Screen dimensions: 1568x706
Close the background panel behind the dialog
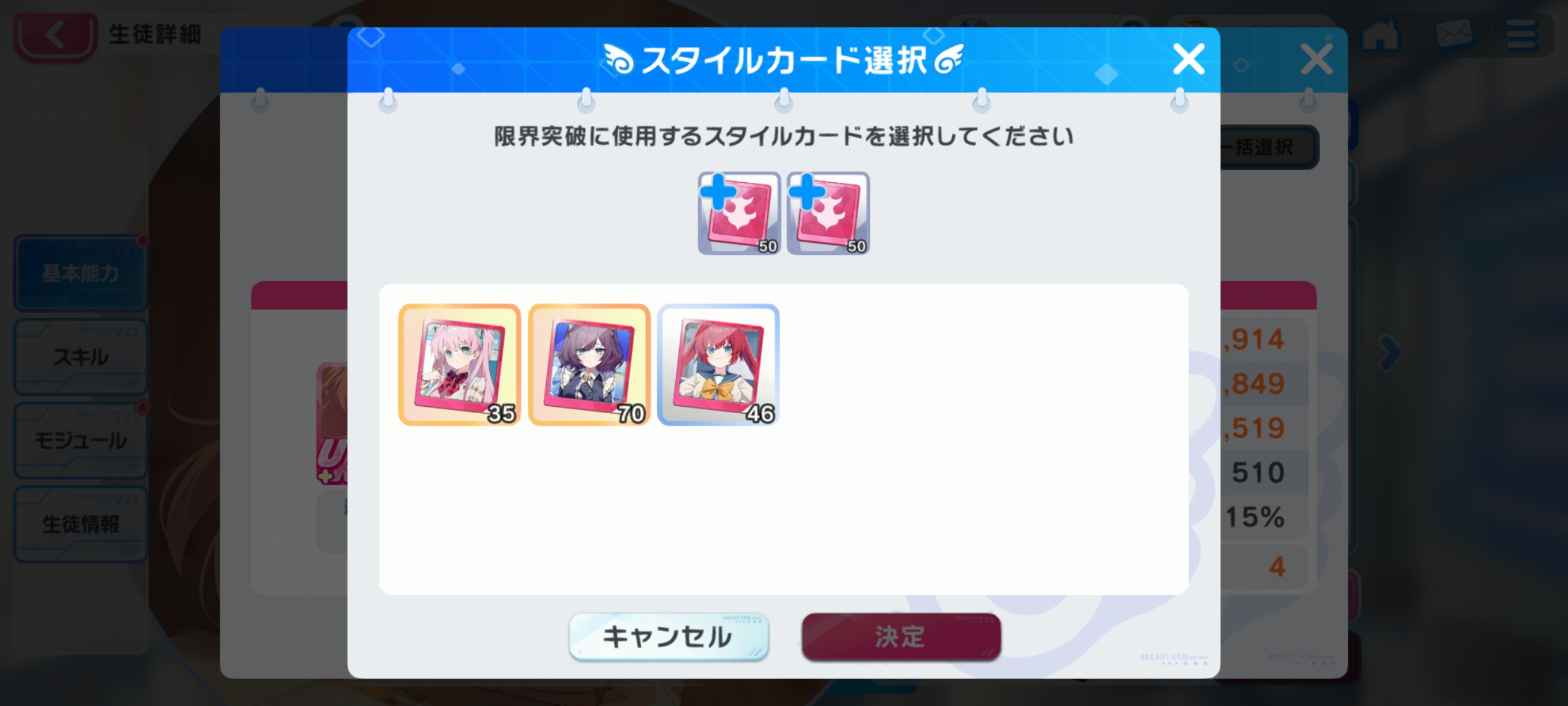click(1317, 59)
